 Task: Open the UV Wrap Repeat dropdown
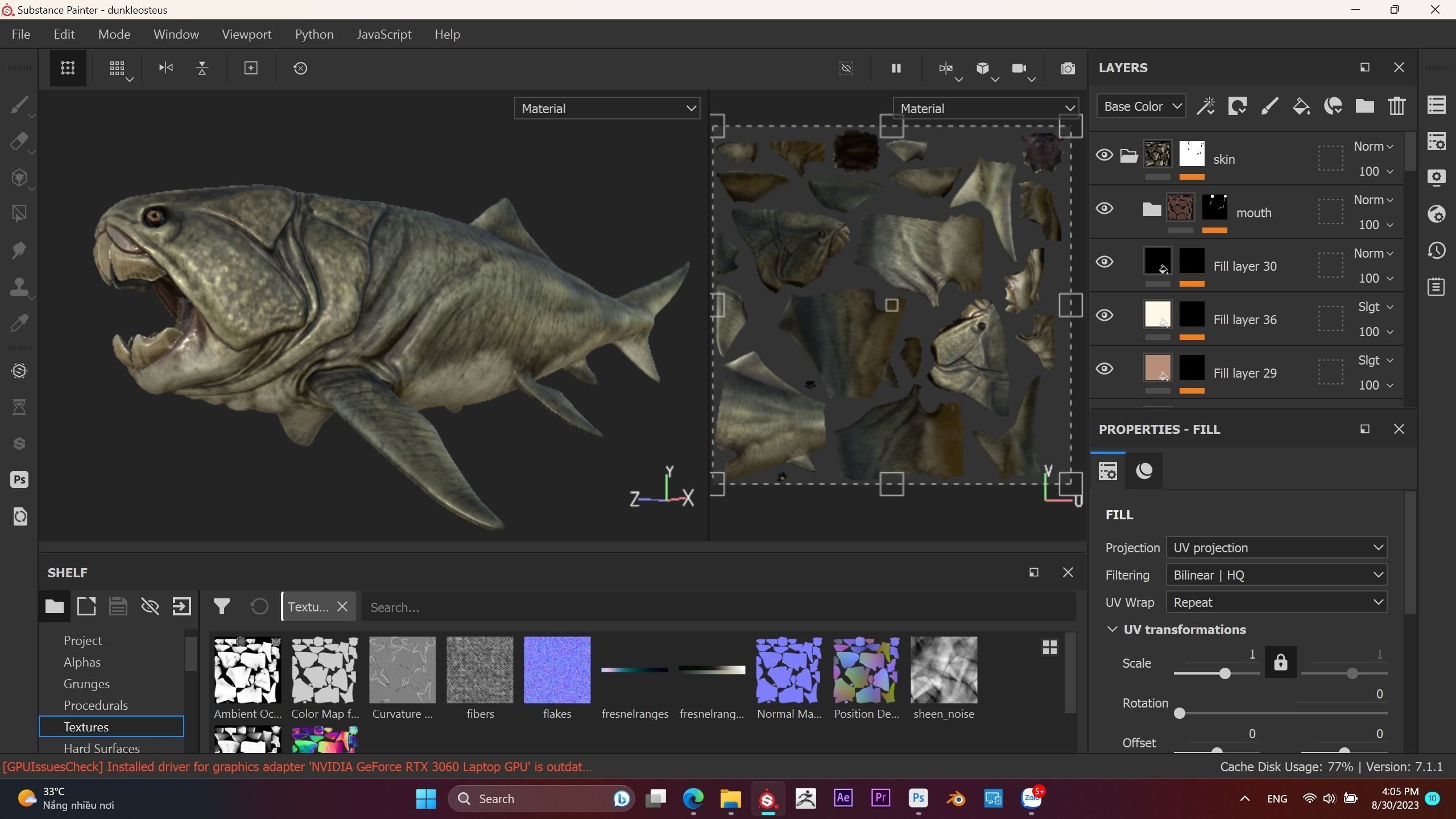[x=1276, y=602]
